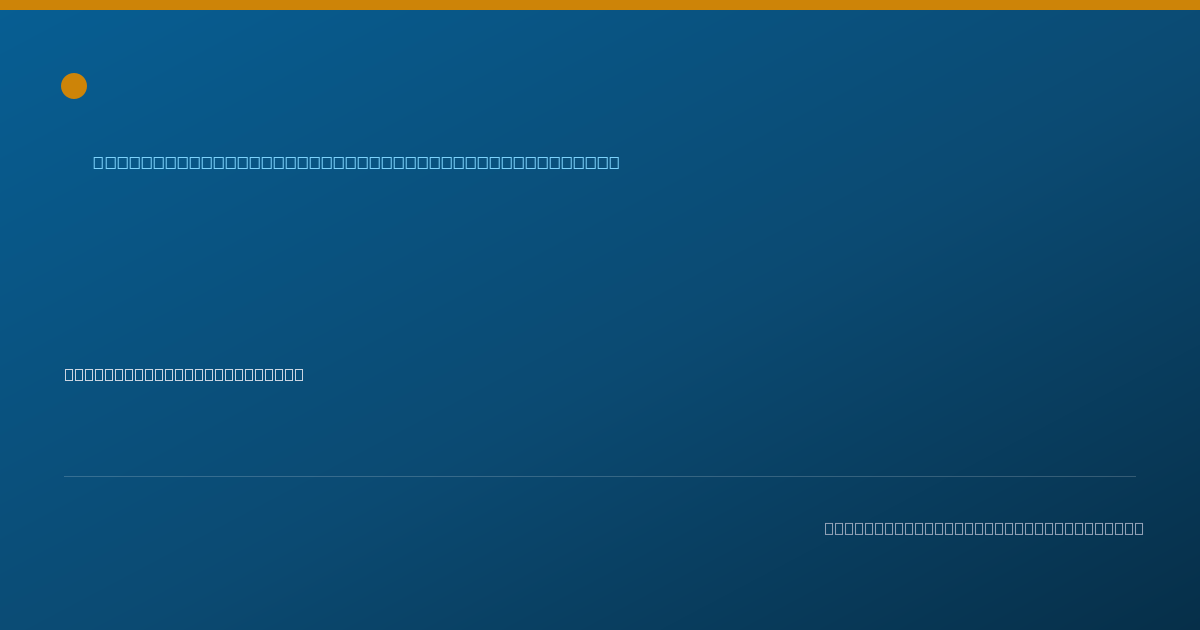The width and height of the screenshot is (1200, 630).
Task: Click the middle of the light blue text line
Action: coord(356,162)
